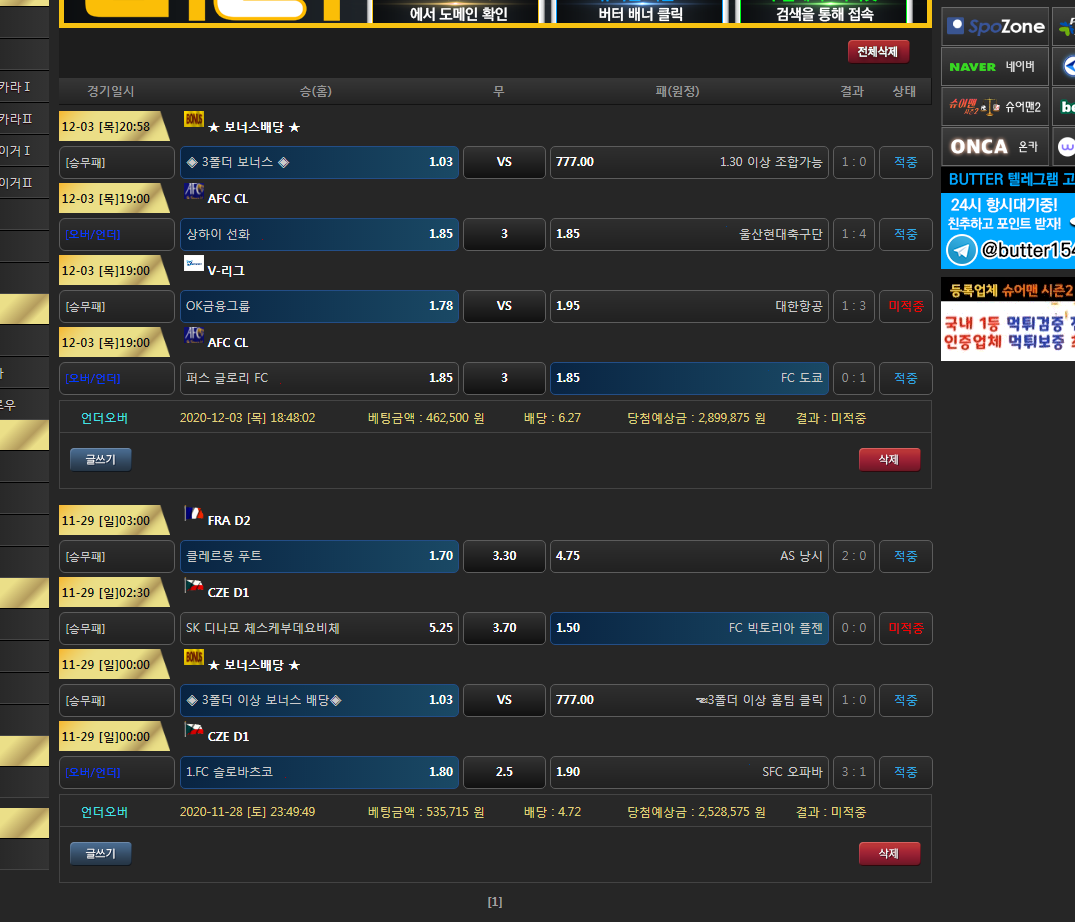Click the V-리그 league logo
The height and width of the screenshot is (922, 1075).
pyautogui.click(x=194, y=263)
